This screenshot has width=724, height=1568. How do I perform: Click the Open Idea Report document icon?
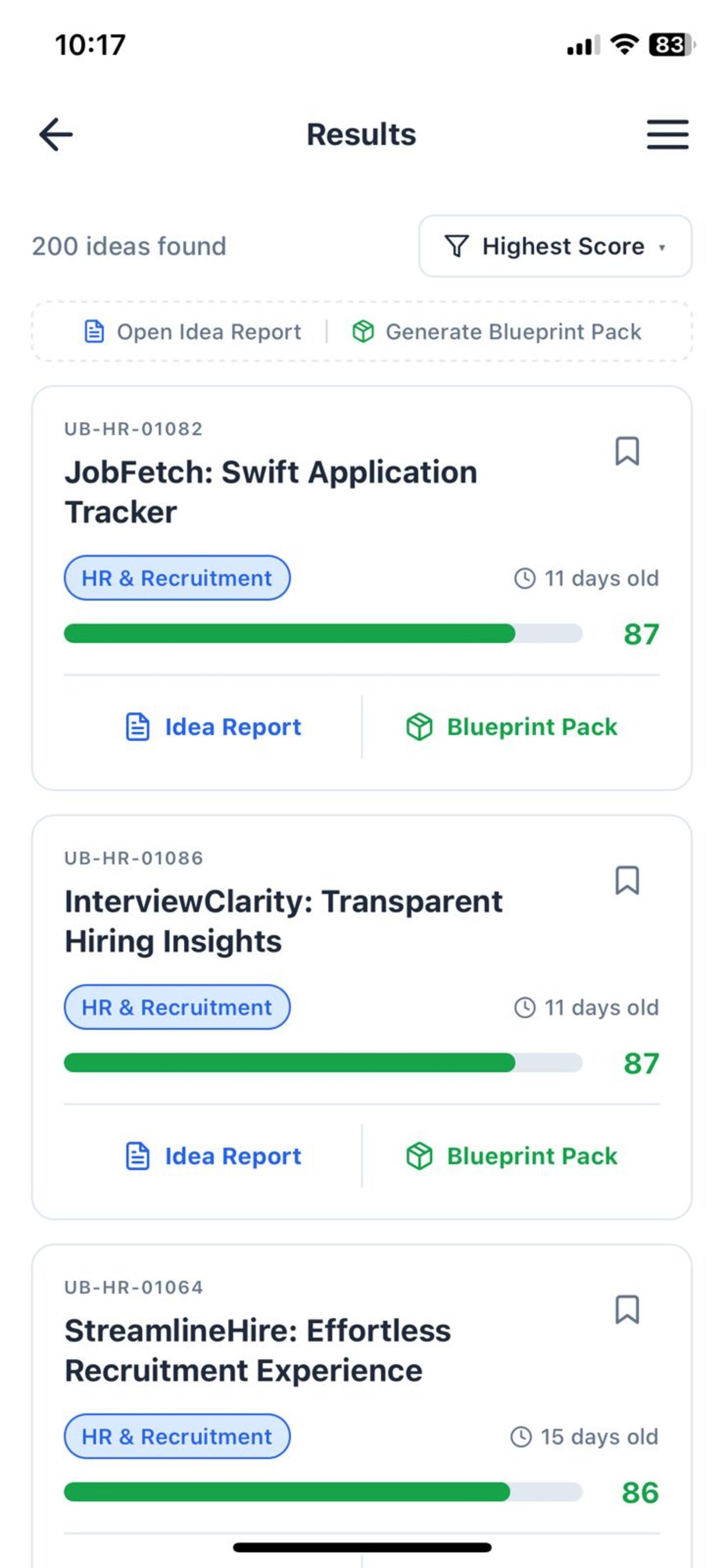(94, 332)
